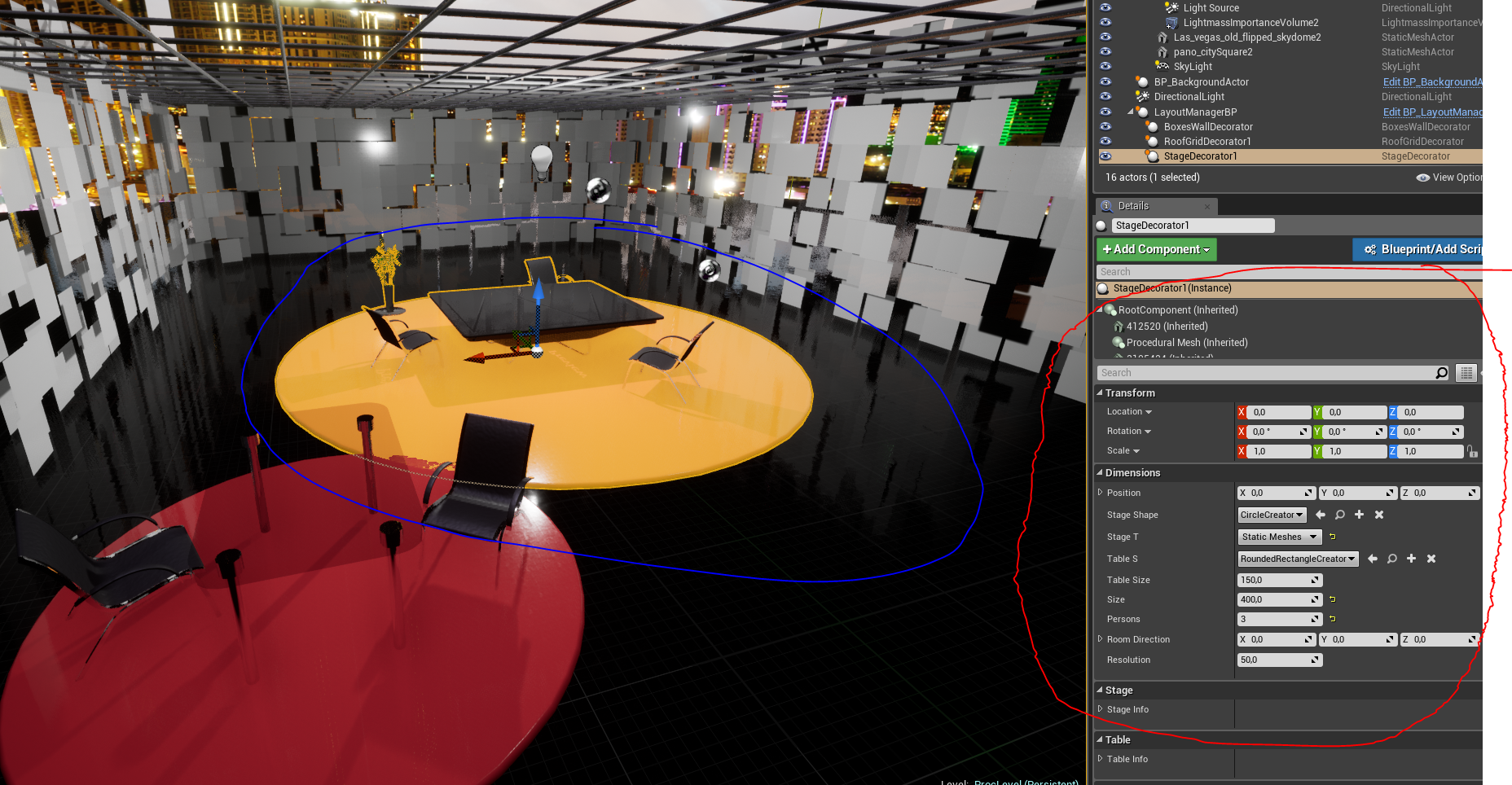This screenshot has width=1512, height=785.
Task: Click the Table Size input field
Action: click(x=1274, y=580)
